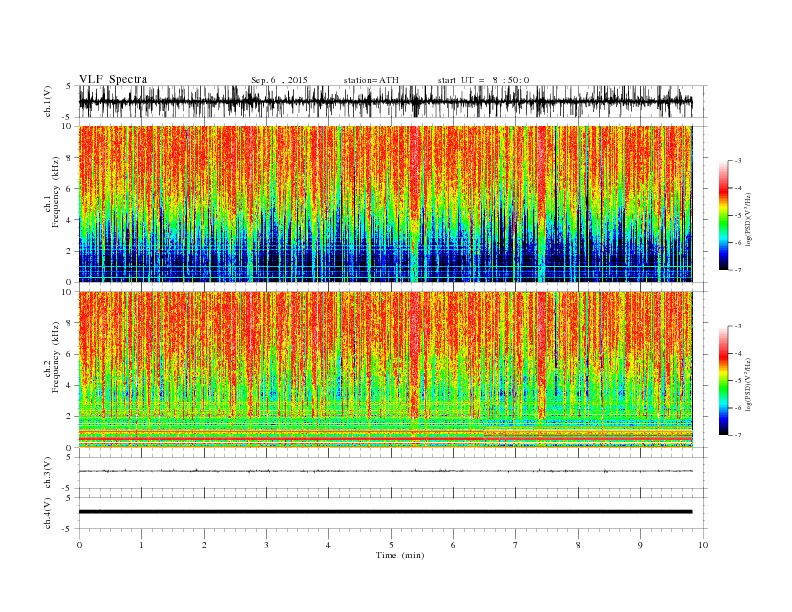Click the "ch.1(V)" axis label
Screen dimensions: 792x612
click(48, 101)
